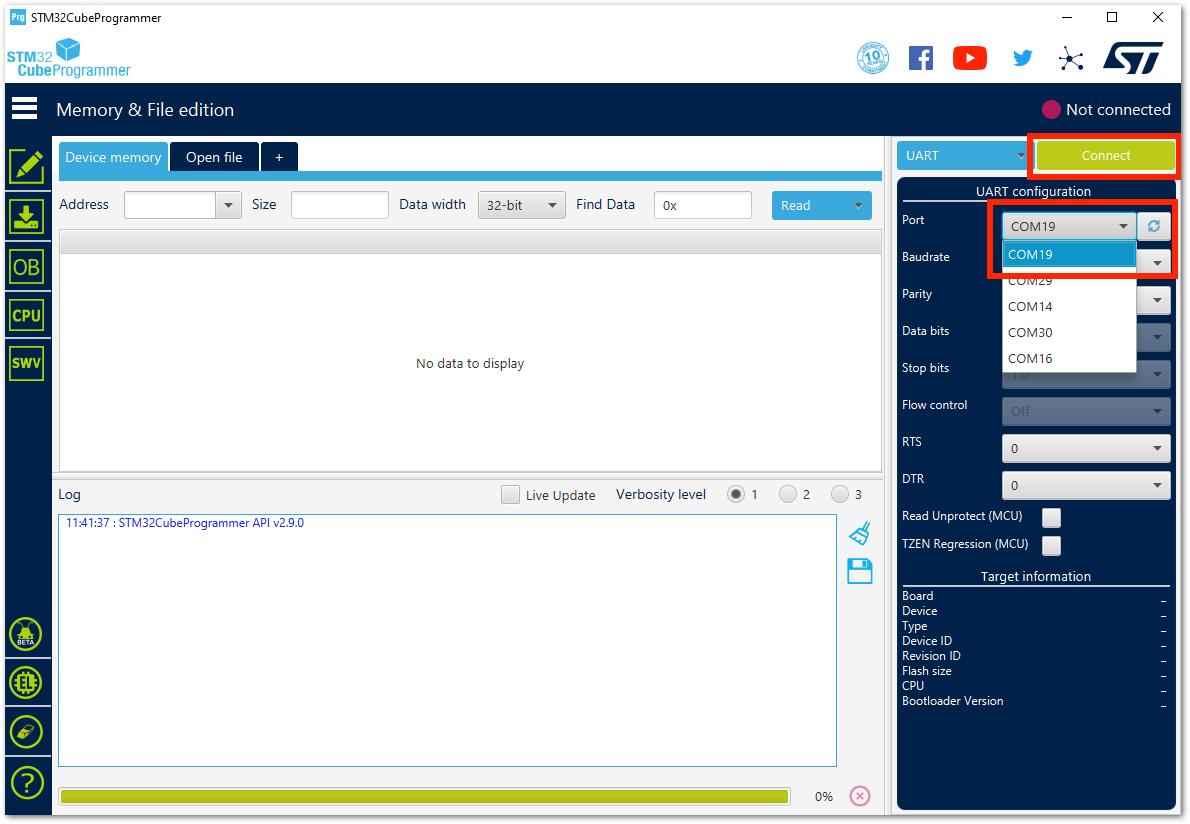Open the RTS value dropdown
The width and height of the screenshot is (1190, 824).
[1086, 448]
